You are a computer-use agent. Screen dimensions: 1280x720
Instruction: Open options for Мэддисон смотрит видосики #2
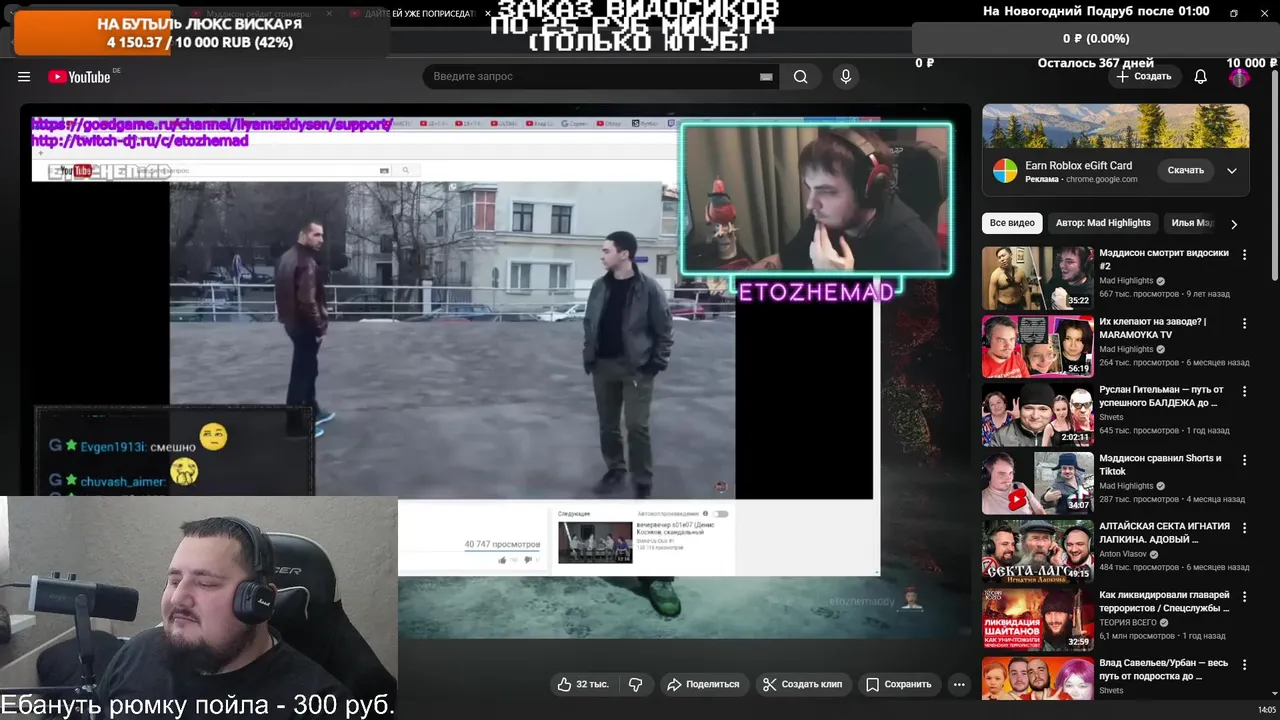click(1245, 255)
